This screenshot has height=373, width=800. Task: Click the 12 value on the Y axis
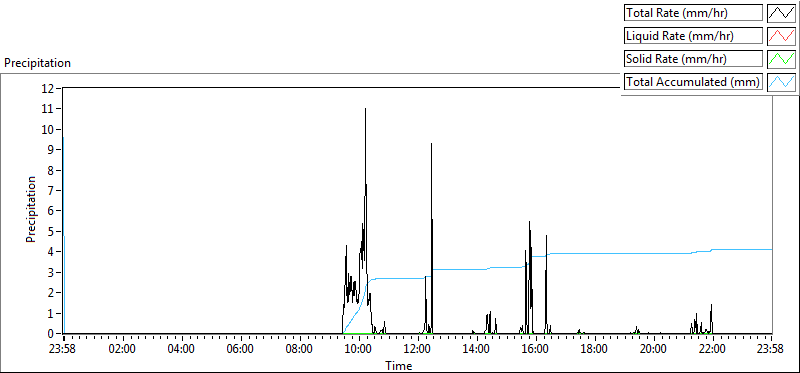[x=48, y=88]
